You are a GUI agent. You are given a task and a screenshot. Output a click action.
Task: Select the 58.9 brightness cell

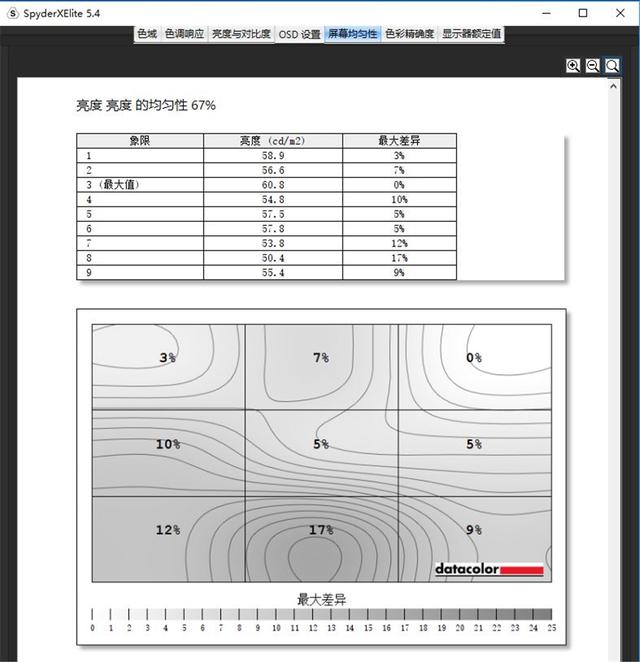click(x=273, y=155)
